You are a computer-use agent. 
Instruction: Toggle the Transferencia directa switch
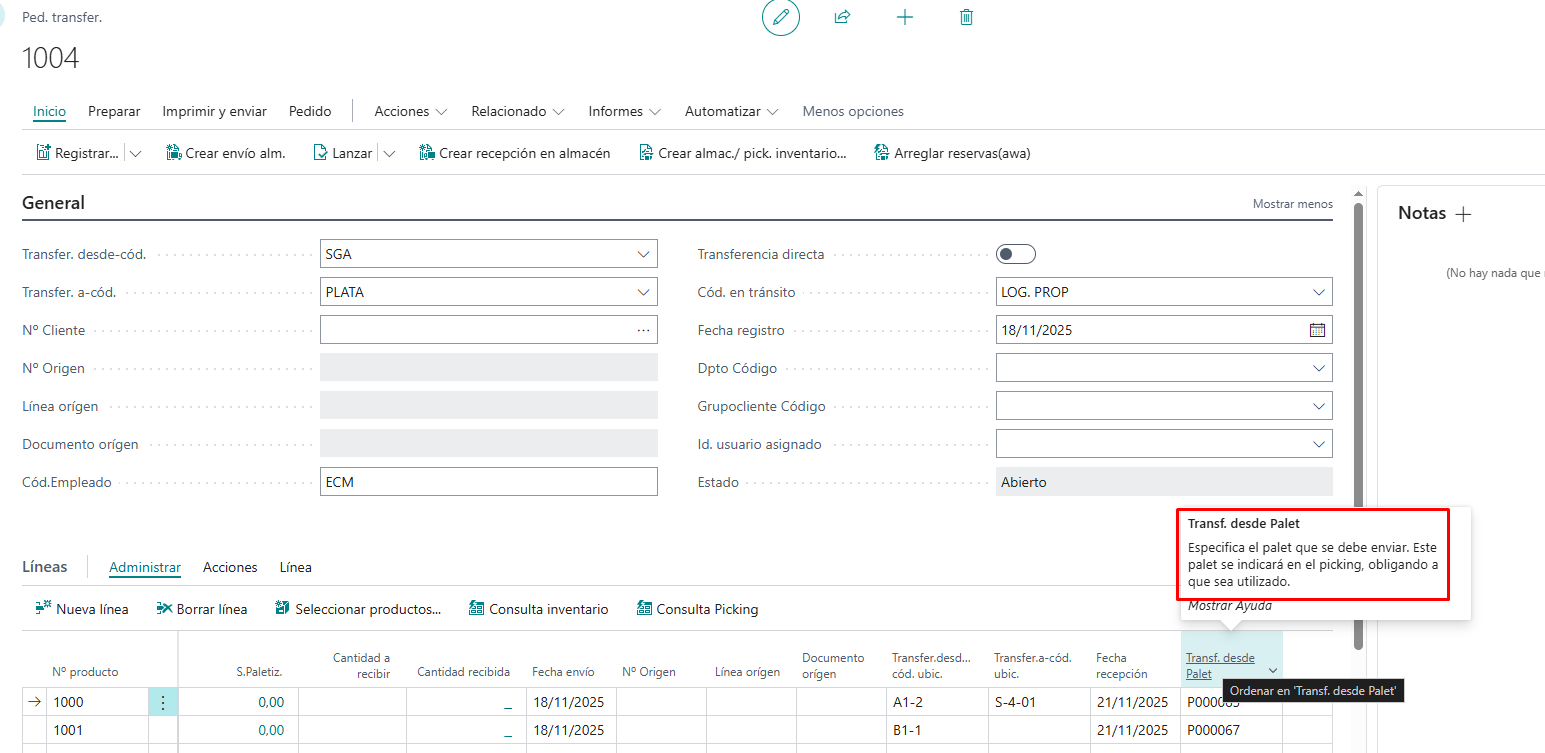(1016, 254)
